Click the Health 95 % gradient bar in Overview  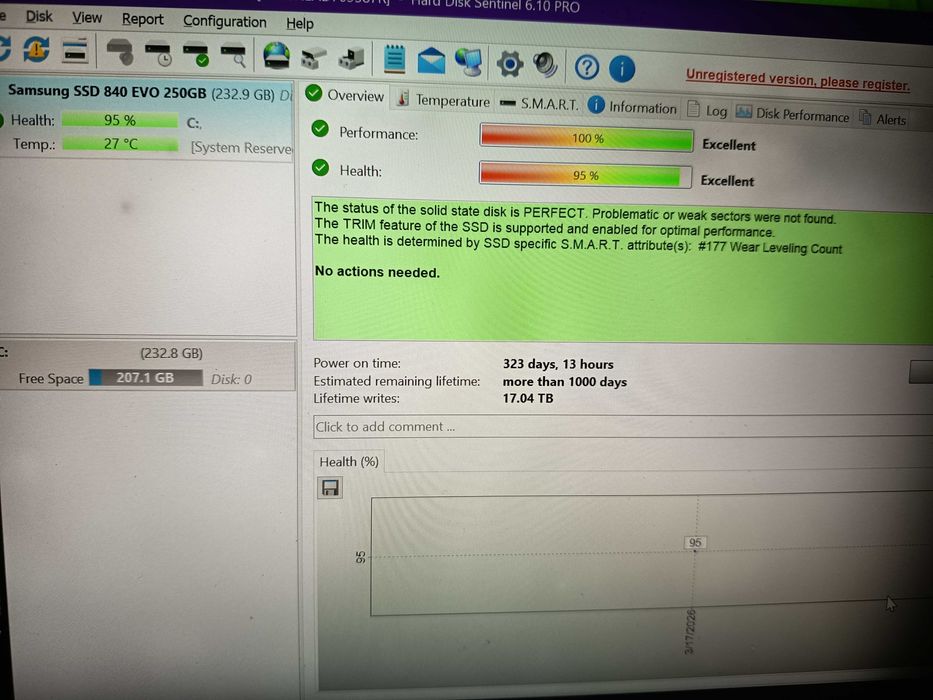pyautogui.click(x=586, y=175)
